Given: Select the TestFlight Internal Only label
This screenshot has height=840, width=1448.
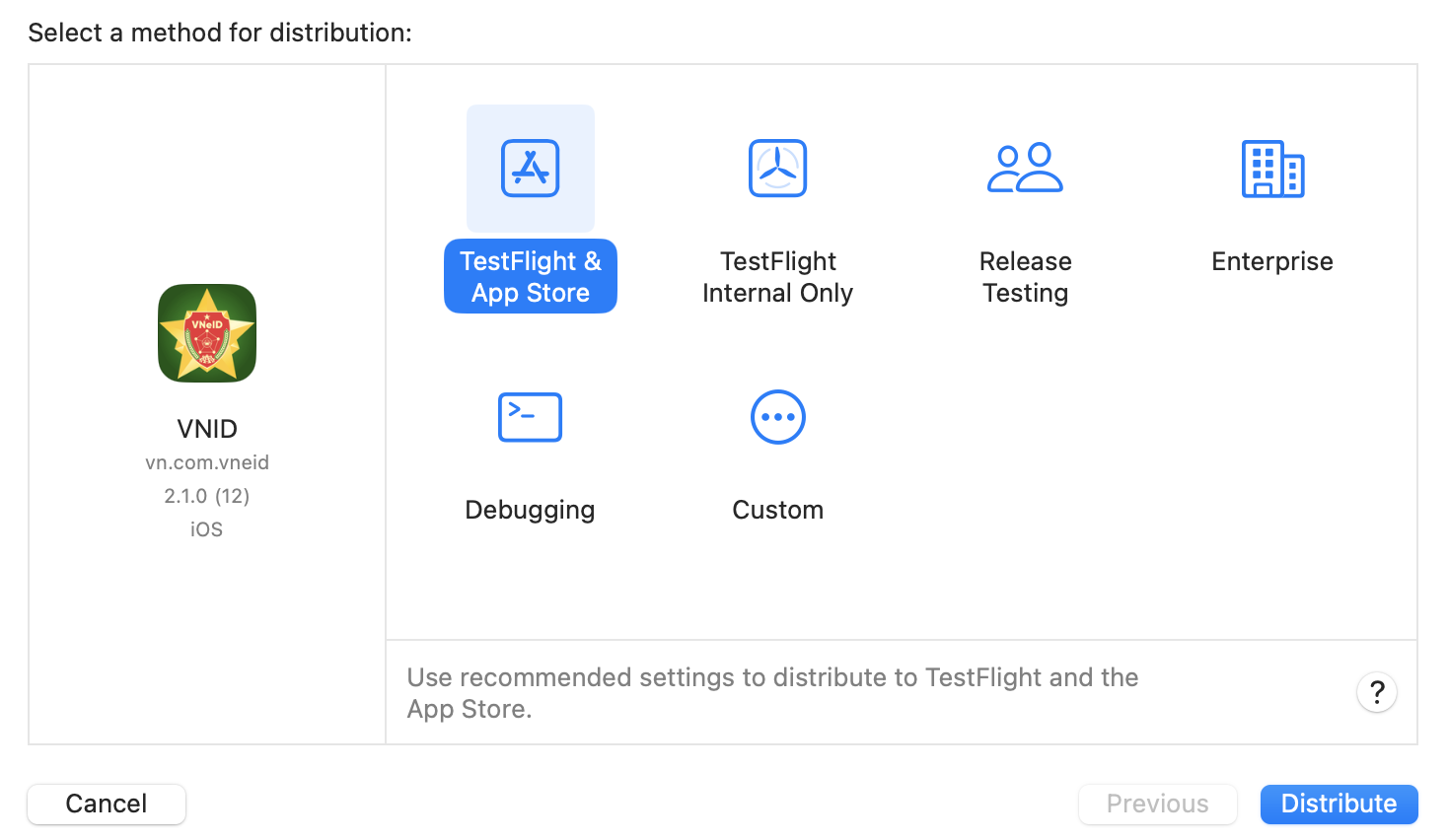Looking at the screenshot, I should coord(777,277).
